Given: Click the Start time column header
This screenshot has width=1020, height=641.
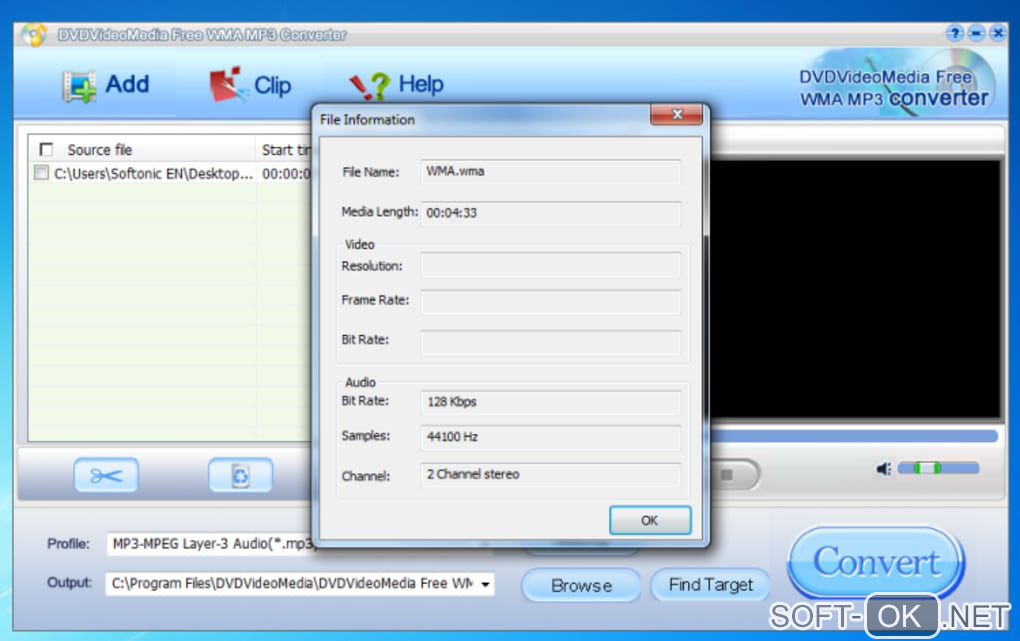Looking at the screenshot, I should coord(285,150).
